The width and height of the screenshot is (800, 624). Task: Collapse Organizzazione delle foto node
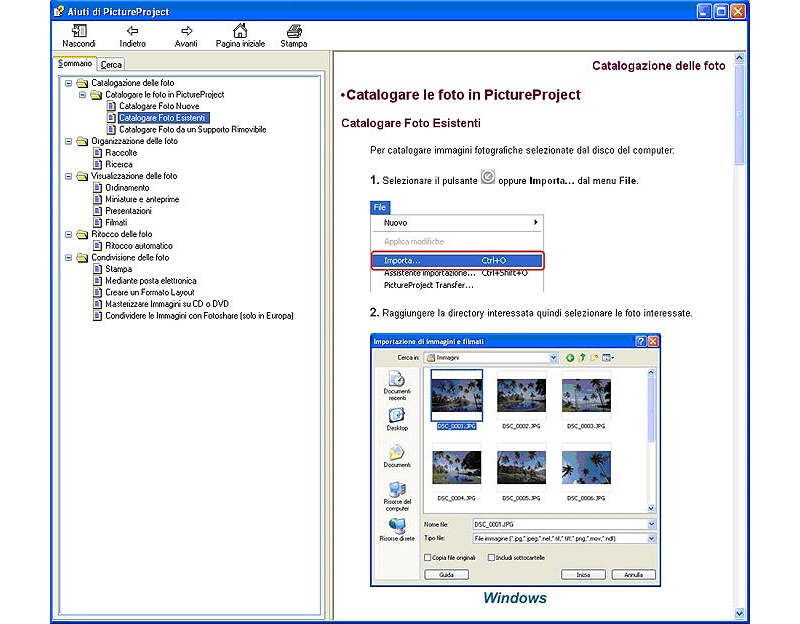(68, 141)
